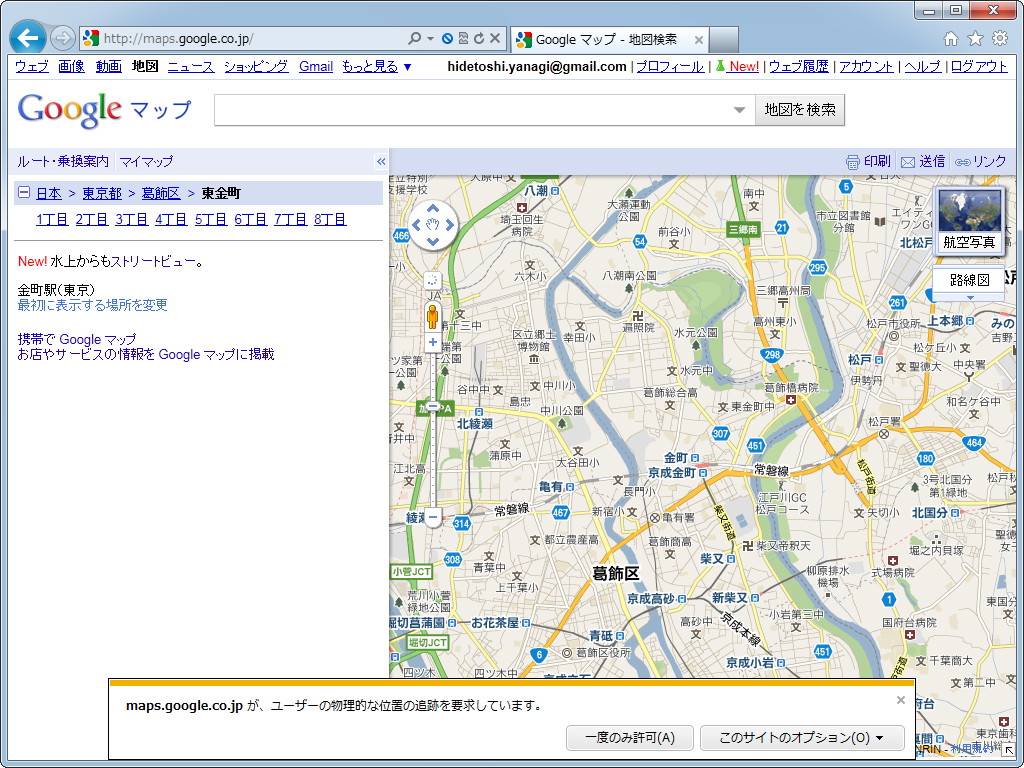Image resolution: width=1024 pixels, height=768 pixels.
Task: Click the zoom slider handle
Action: 432,406
